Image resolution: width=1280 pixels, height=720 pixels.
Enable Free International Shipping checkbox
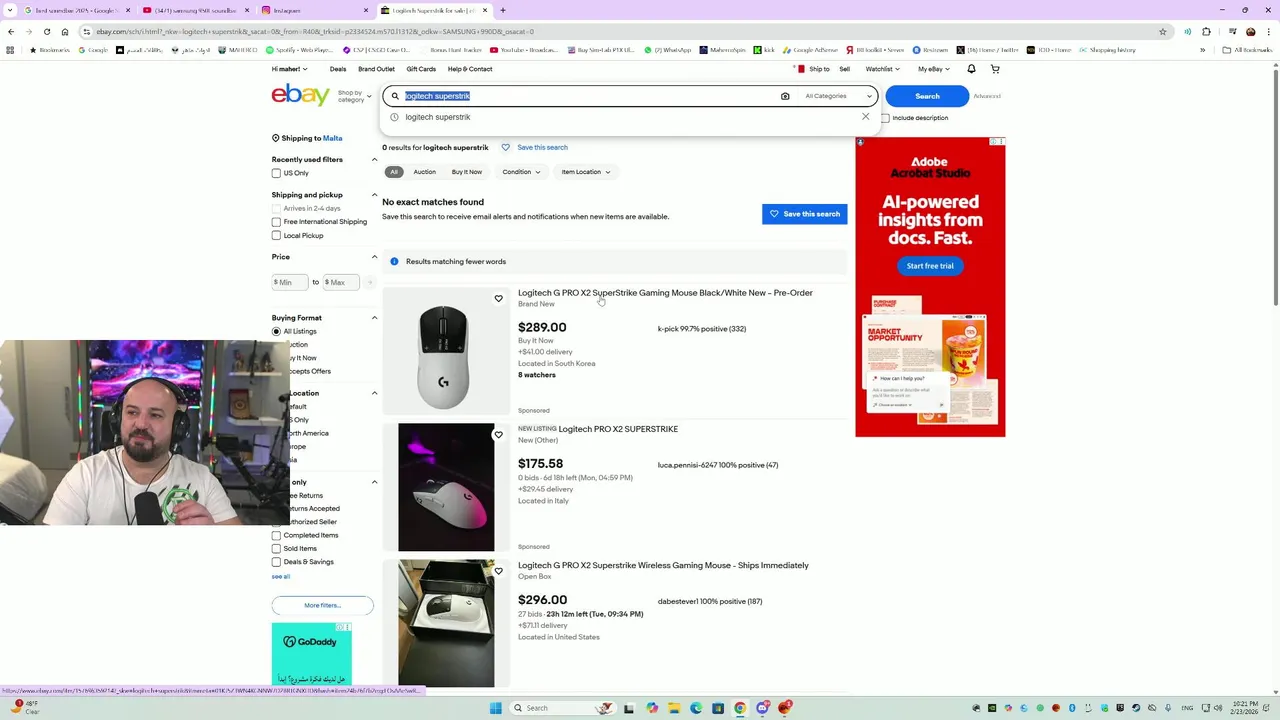(x=276, y=222)
